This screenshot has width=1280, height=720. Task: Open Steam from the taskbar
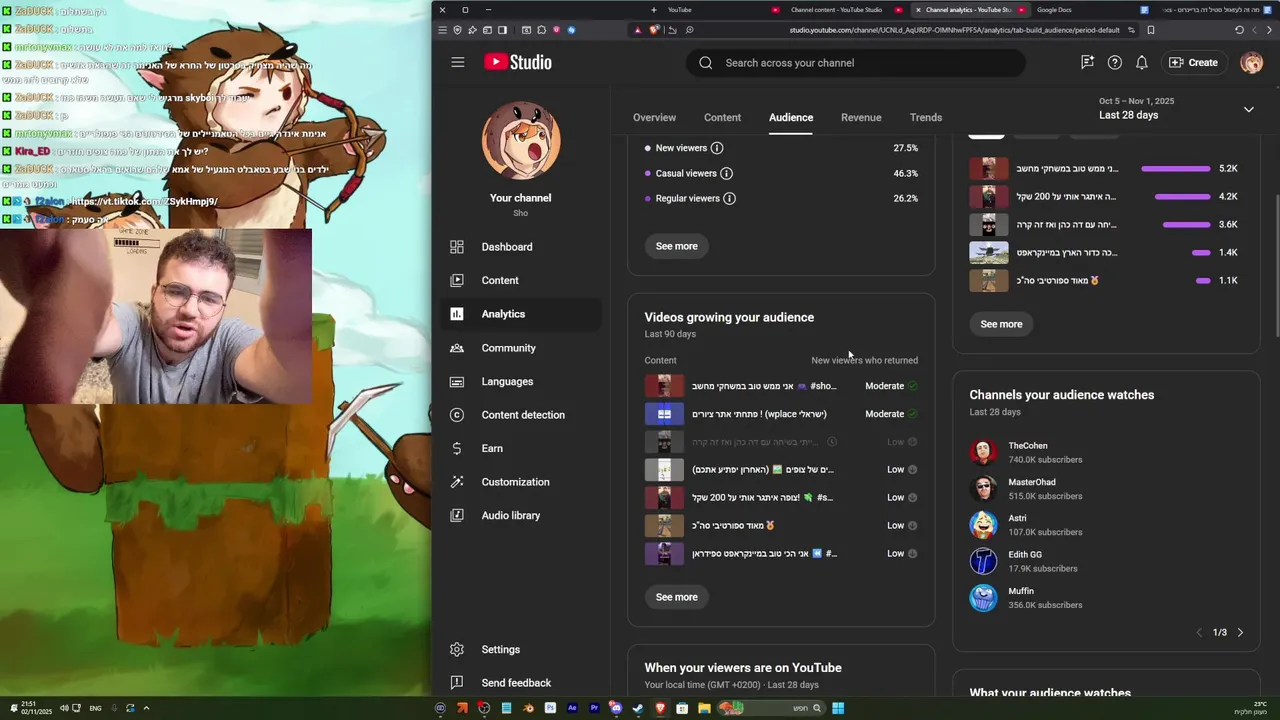coord(638,708)
